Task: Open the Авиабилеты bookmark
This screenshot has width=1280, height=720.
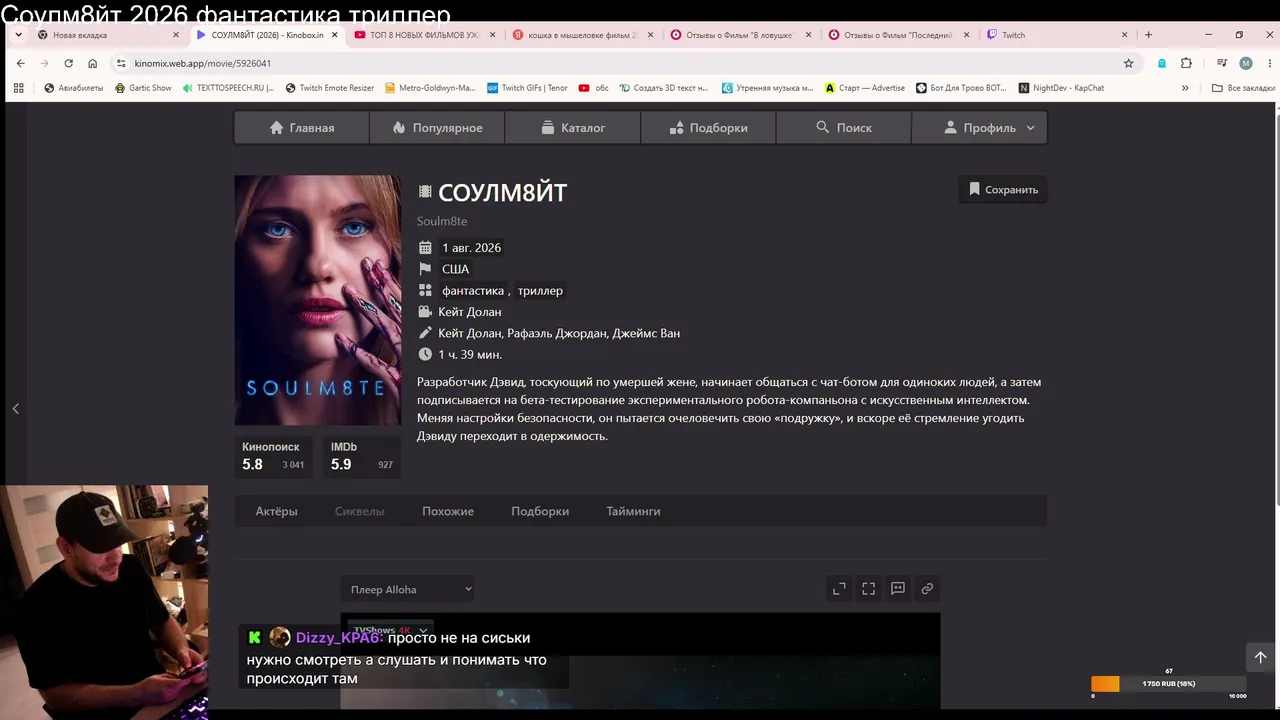Action: pyautogui.click(x=74, y=88)
